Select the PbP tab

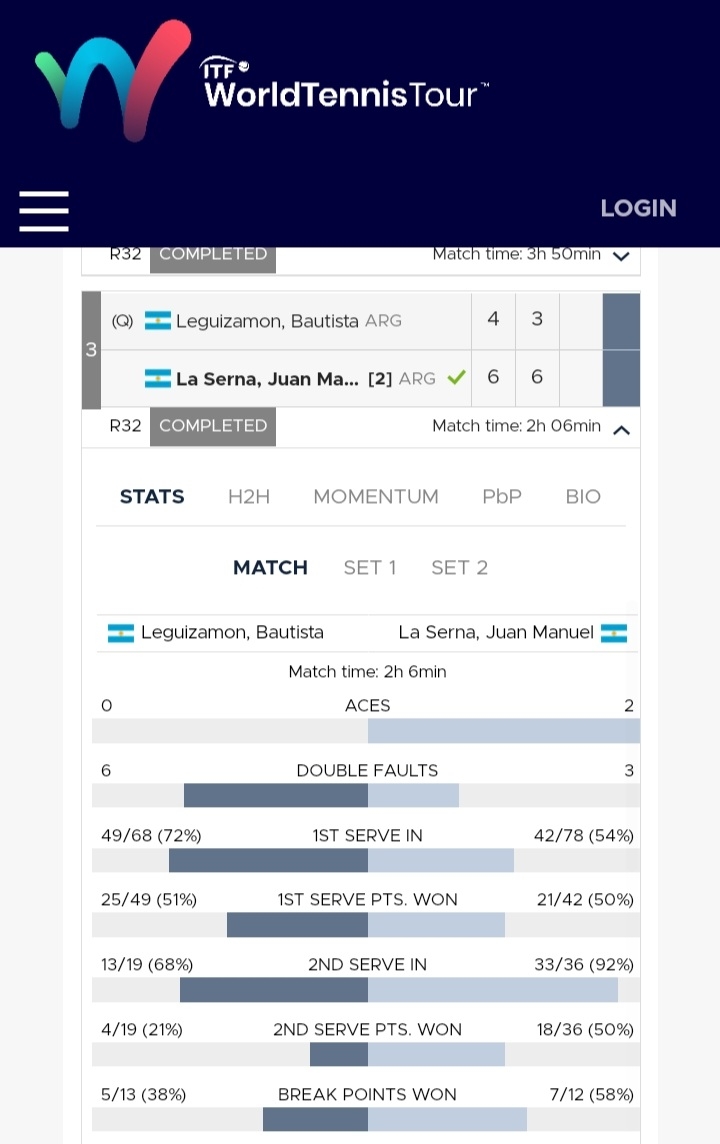(502, 497)
